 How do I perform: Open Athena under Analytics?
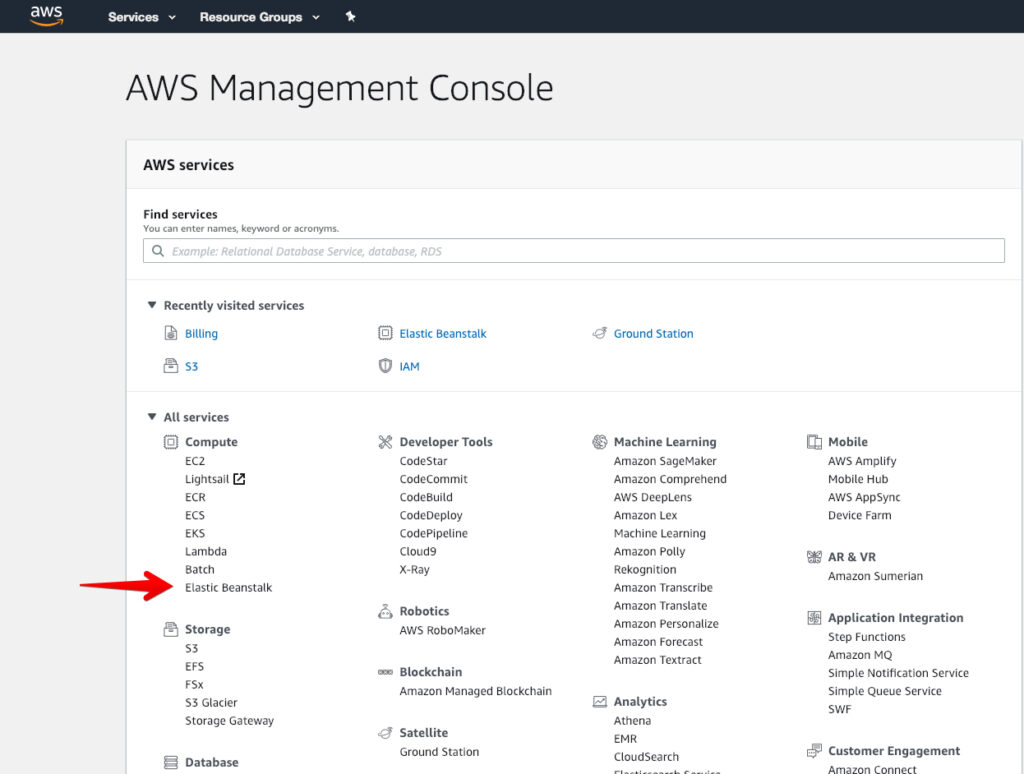(x=632, y=720)
